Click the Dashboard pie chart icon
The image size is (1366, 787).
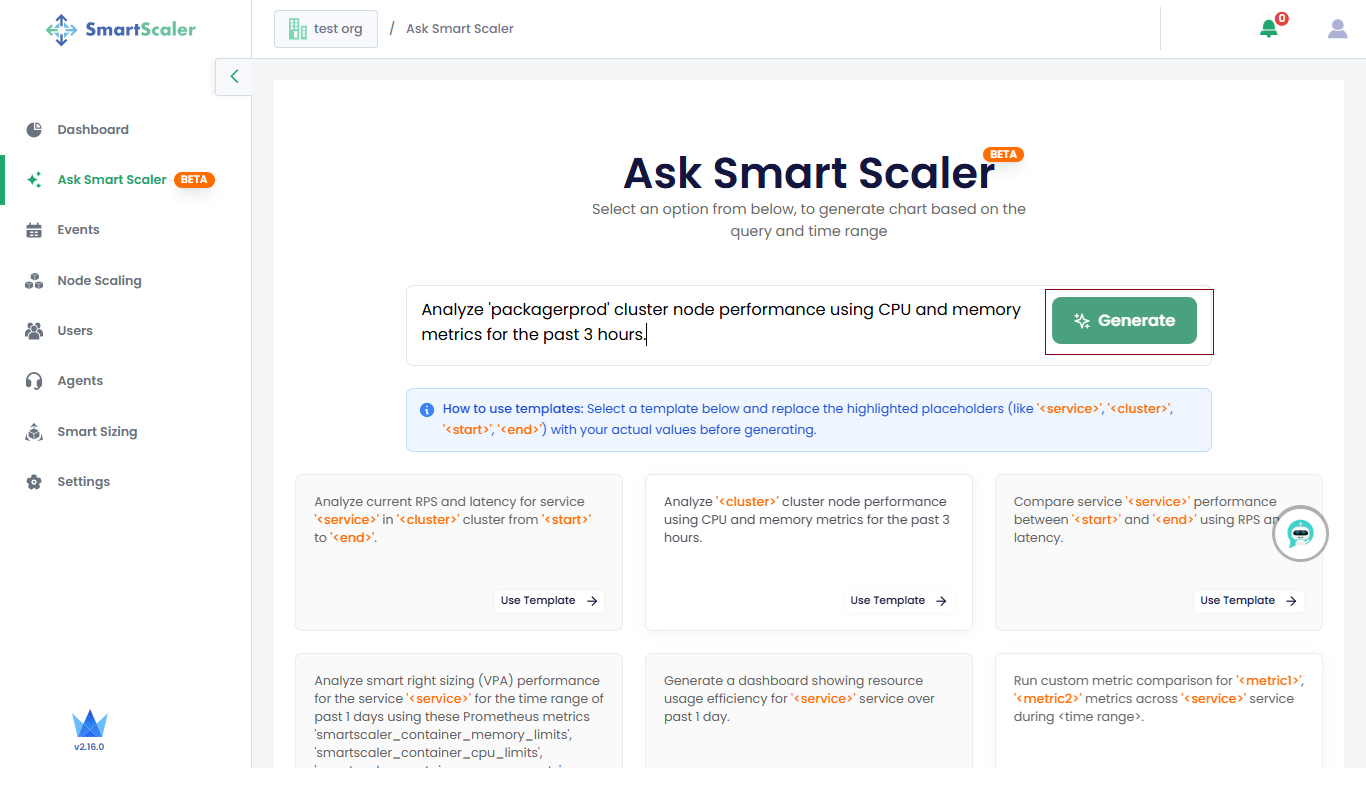(x=34, y=130)
